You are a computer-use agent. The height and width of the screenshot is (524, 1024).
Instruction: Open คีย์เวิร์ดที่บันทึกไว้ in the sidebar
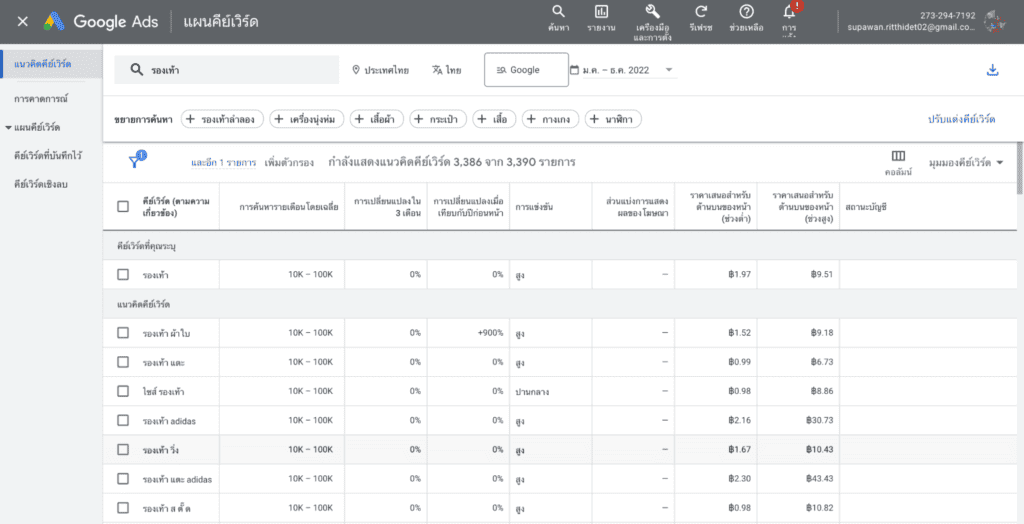click(48, 156)
